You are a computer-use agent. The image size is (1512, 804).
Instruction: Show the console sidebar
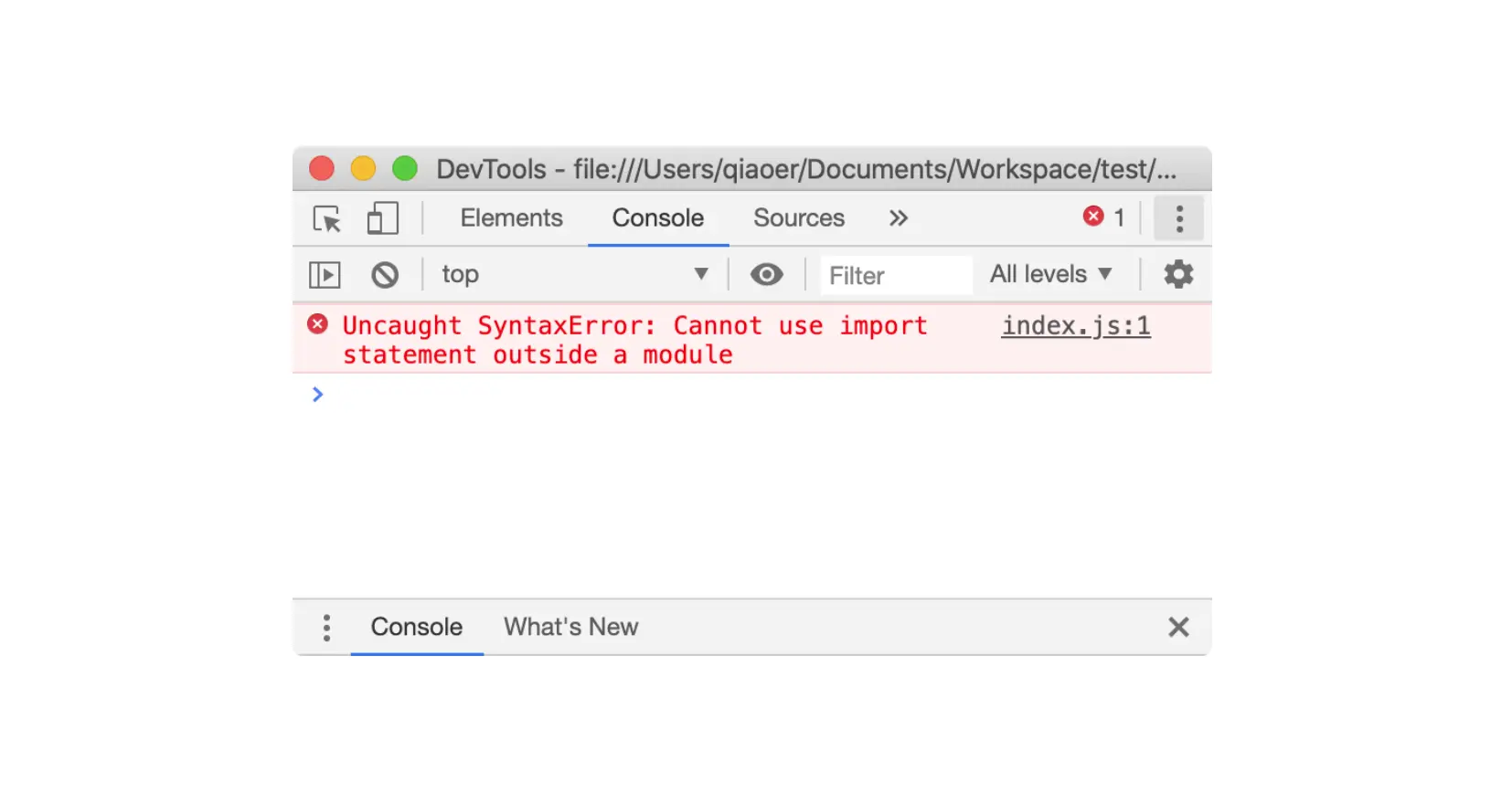tap(325, 275)
